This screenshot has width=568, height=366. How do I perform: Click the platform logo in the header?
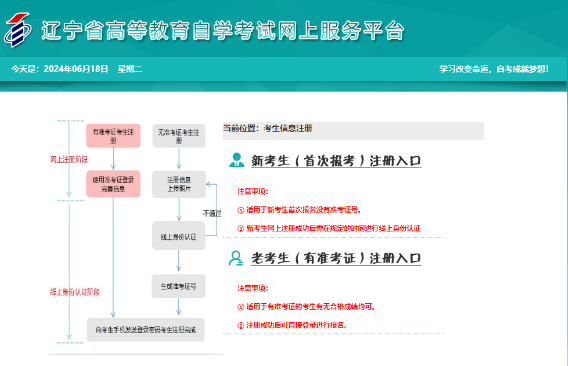pyautogui.click(x=17, y=30)
